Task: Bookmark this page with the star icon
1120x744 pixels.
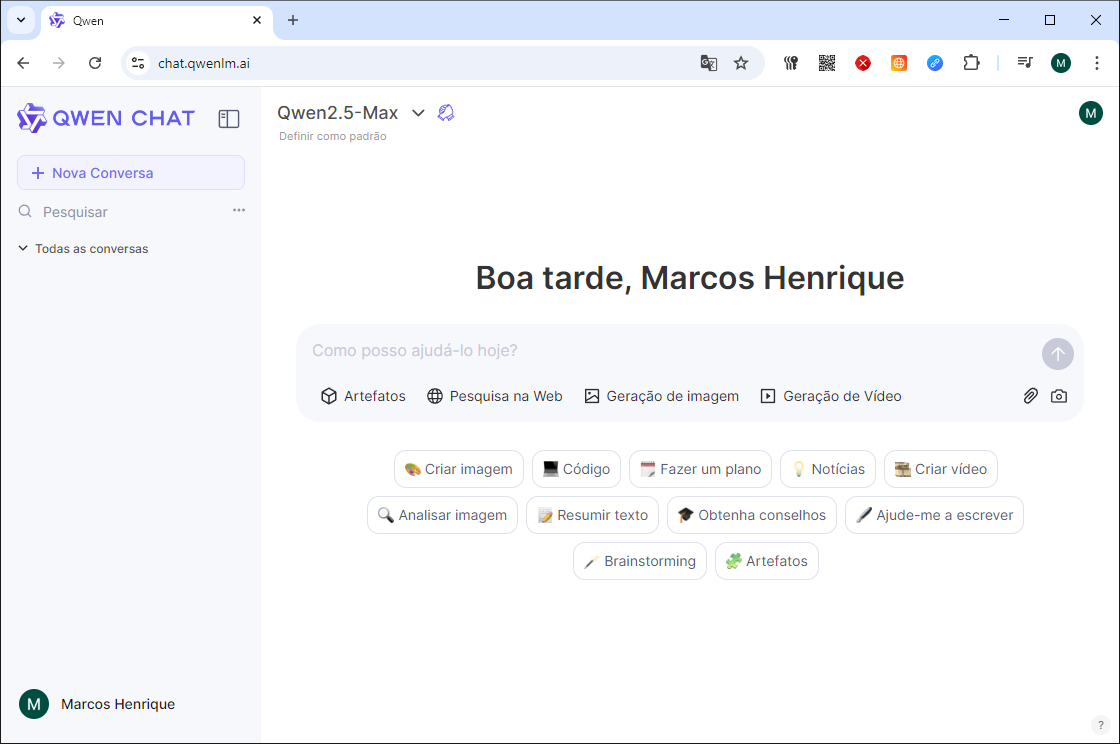Action: 741,63
